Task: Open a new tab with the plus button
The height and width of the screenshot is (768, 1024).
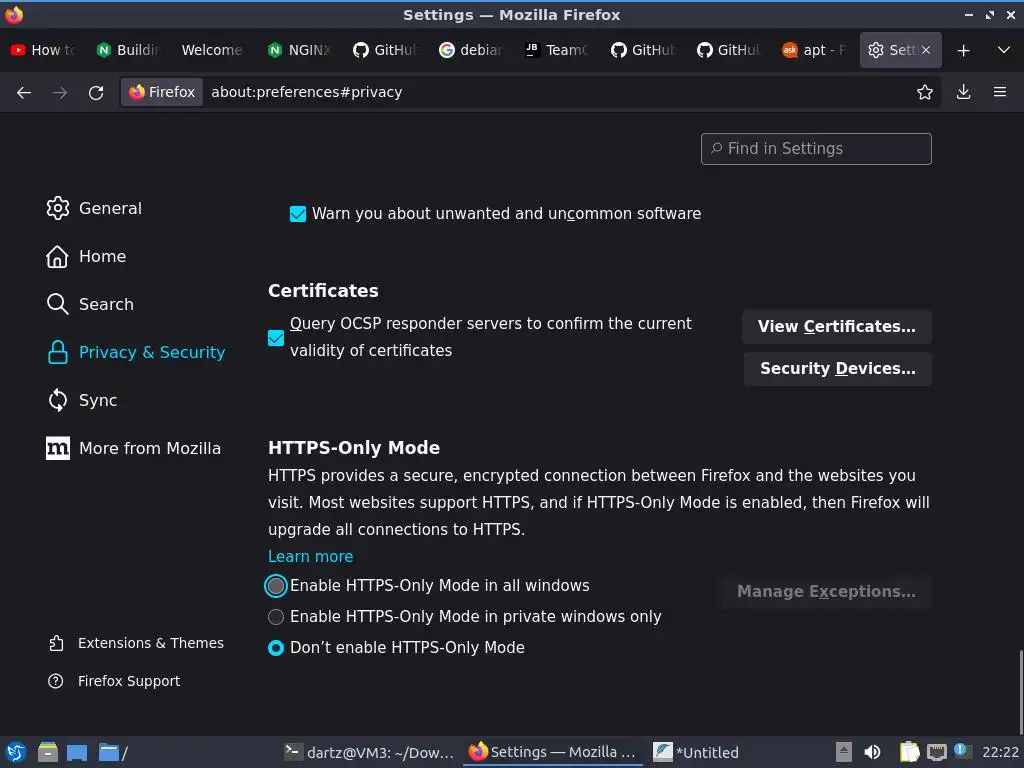Action: pos(963,50)
